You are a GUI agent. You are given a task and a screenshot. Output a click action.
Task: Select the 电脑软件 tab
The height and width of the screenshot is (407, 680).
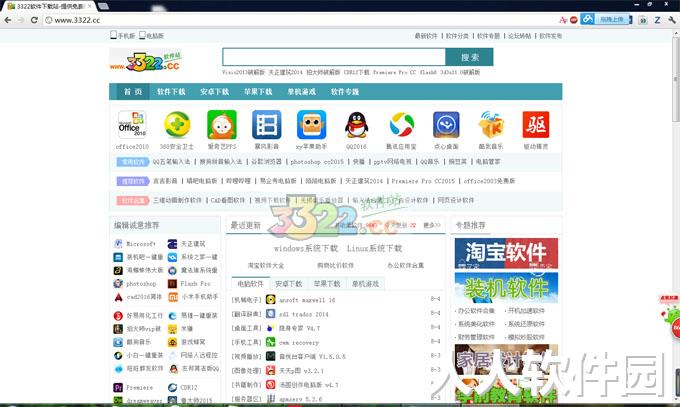tap(251, 284)
